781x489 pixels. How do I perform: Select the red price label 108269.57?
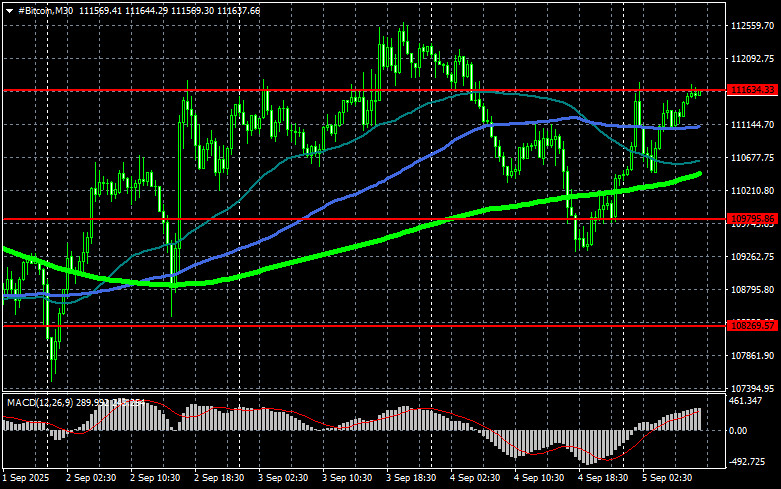point(754,325)
